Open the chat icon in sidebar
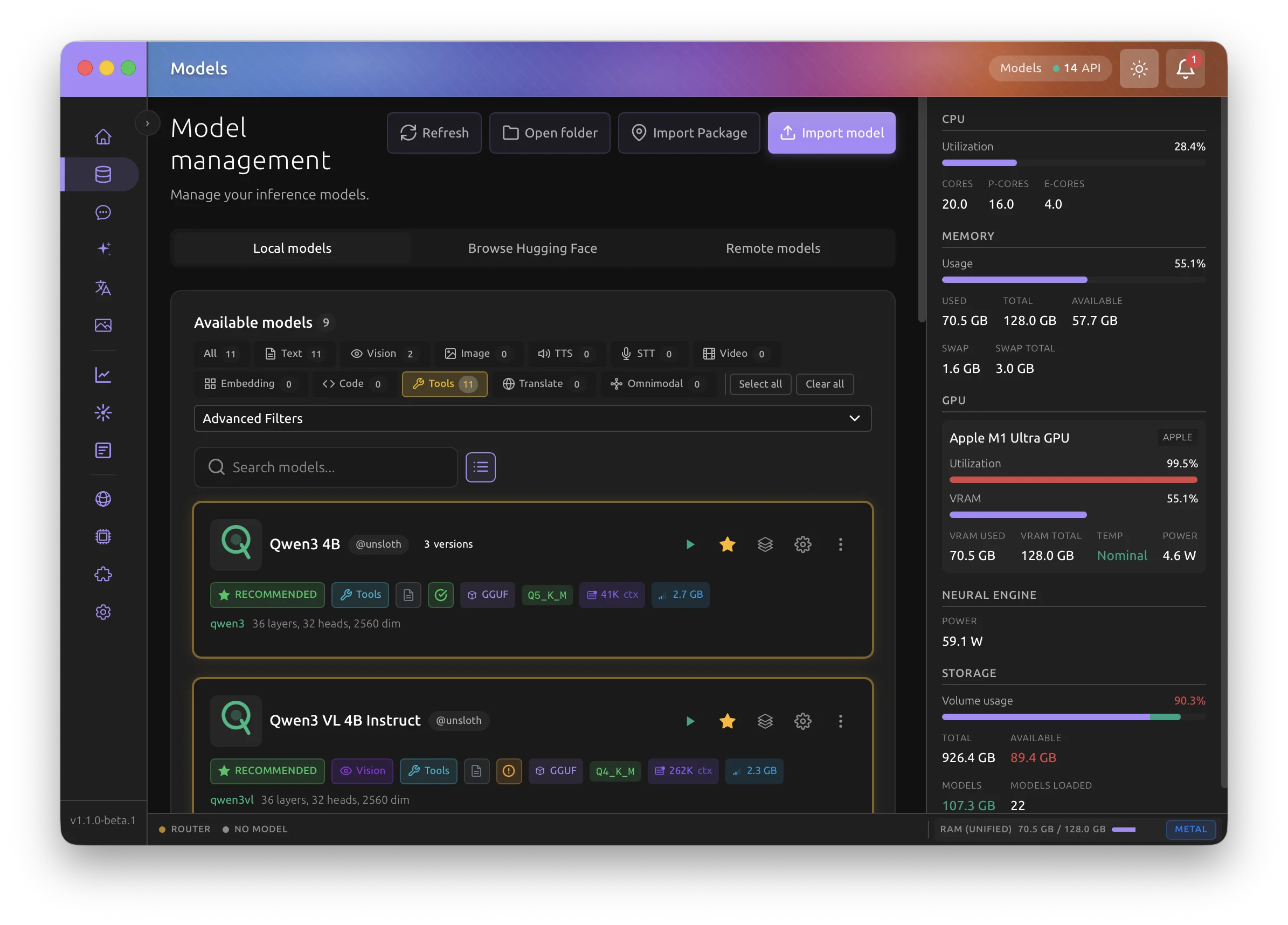The width and height of the screenshot is (1288, 925). pyautogui.click(x=103, y=212)
